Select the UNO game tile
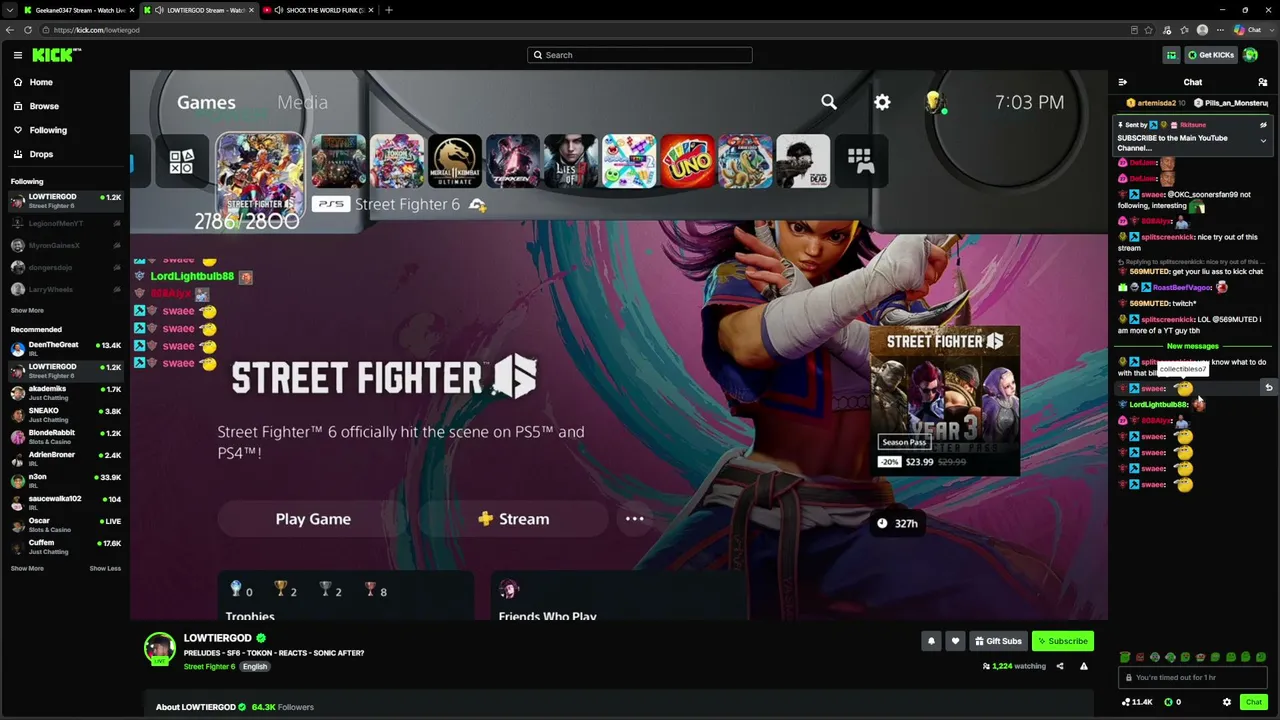 tap(687, 161)
